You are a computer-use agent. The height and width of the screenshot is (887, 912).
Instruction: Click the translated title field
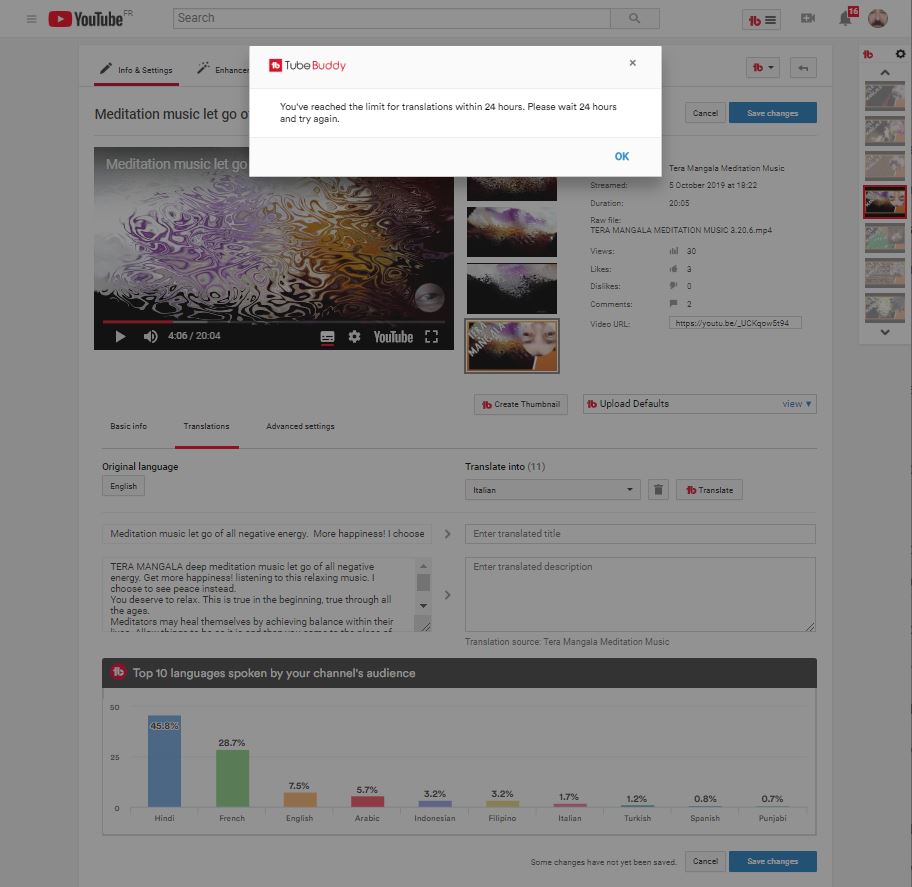pos(640,534)
